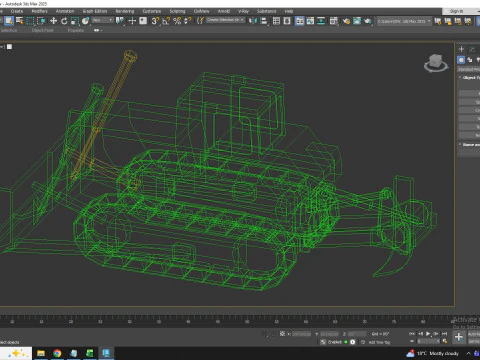Click Play Animation button
This screenshot has width=480, height=360.
[x=428, y=334]
